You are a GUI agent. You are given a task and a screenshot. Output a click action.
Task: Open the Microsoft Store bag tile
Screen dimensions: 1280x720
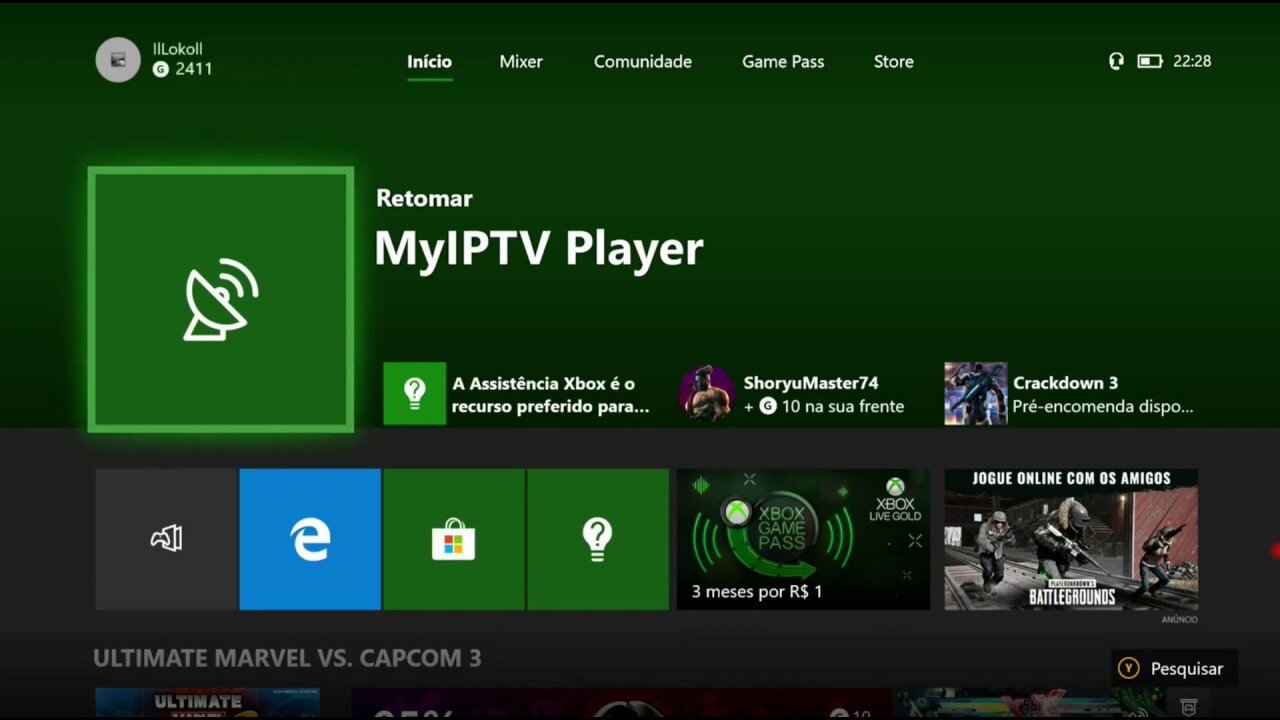pyautogui.click(x=454, y=539)
